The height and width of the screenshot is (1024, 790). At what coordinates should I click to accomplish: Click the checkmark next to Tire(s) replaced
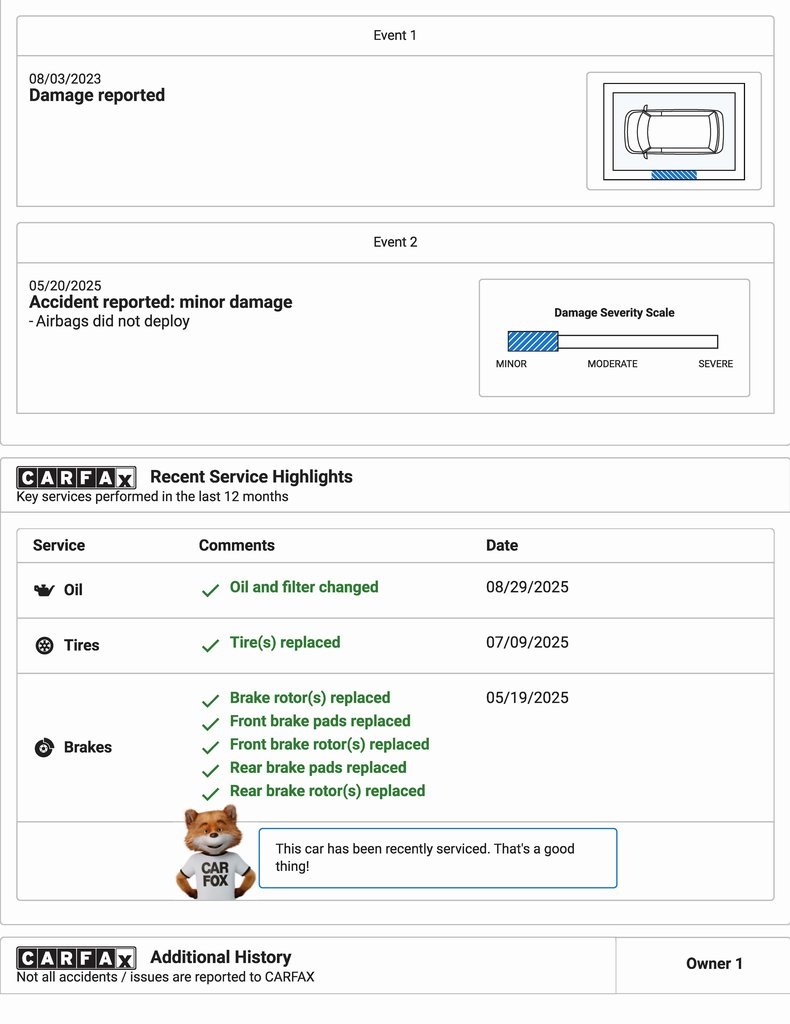tap(210, 645)
